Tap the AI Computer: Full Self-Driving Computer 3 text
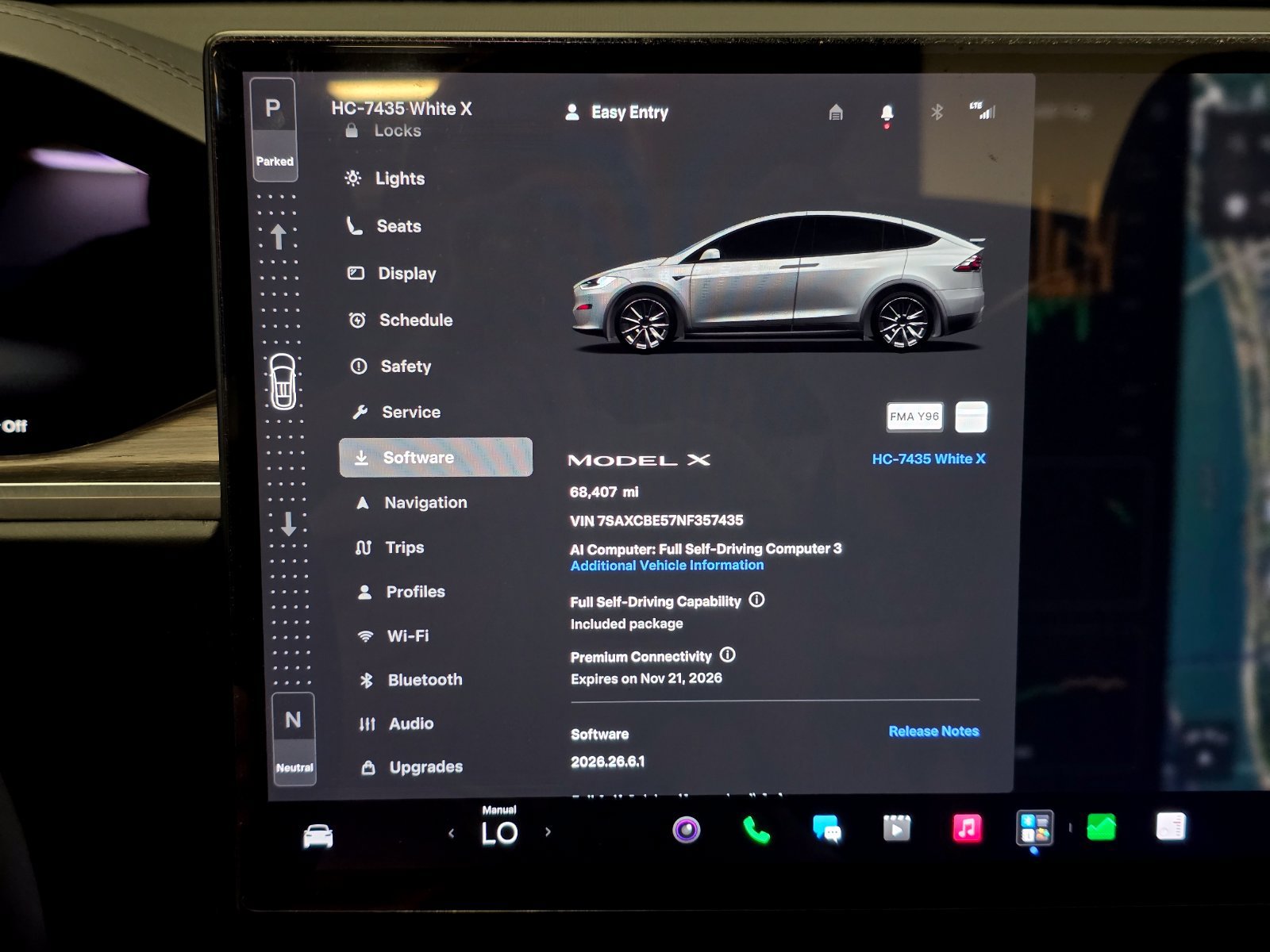 [x=706, y=548]
